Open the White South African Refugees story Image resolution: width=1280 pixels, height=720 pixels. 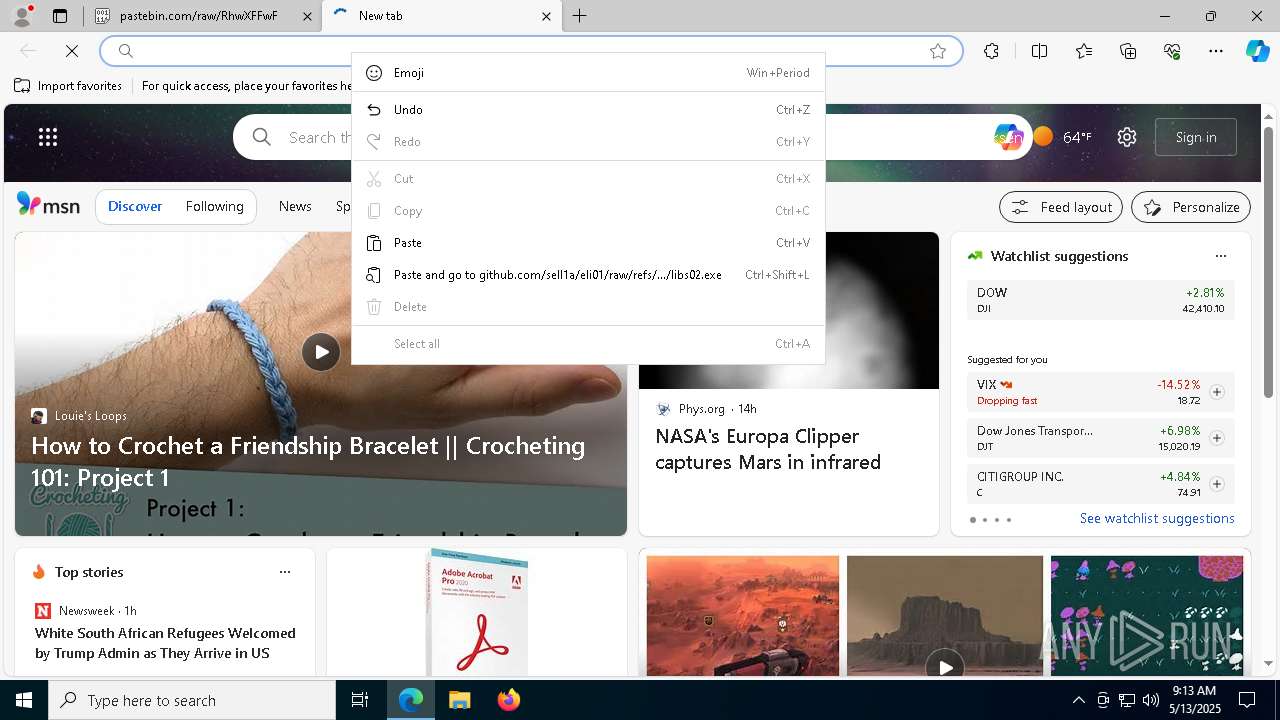click(165, 643)
